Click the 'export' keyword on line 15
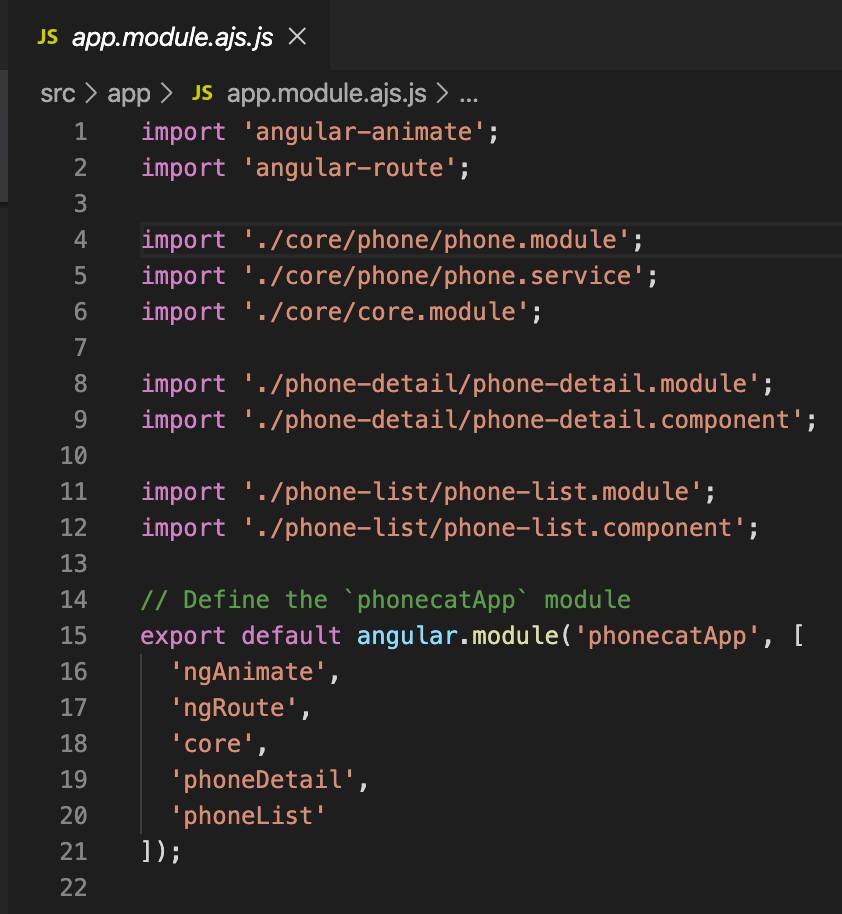This screenshot has width=842, height=914. point(183,635)
